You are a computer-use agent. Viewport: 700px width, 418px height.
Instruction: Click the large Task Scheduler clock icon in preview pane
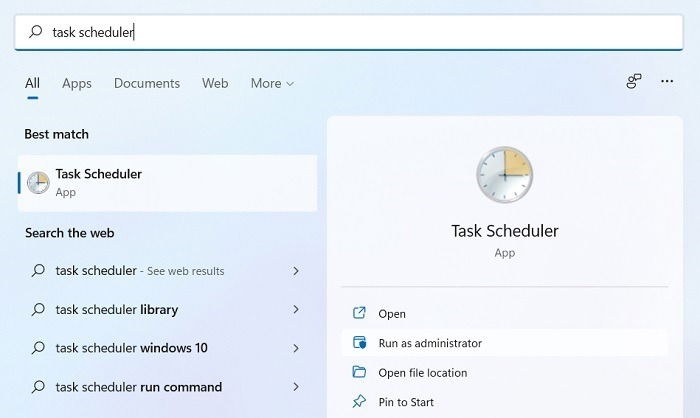coord(504,175)
